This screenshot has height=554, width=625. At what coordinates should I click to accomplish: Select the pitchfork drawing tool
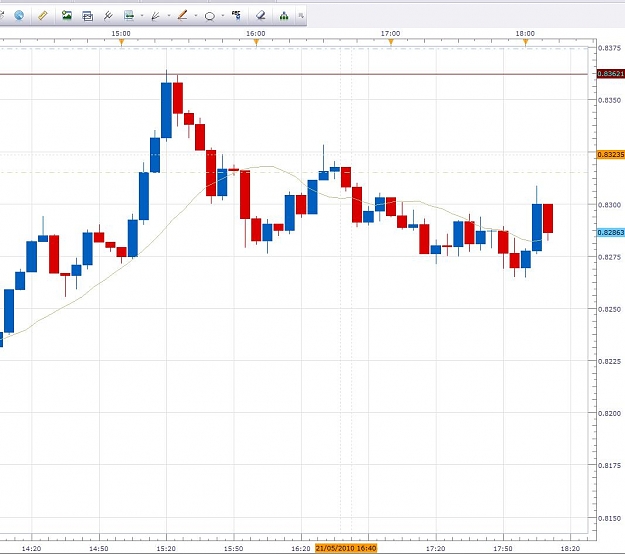(x=108, y=16)
